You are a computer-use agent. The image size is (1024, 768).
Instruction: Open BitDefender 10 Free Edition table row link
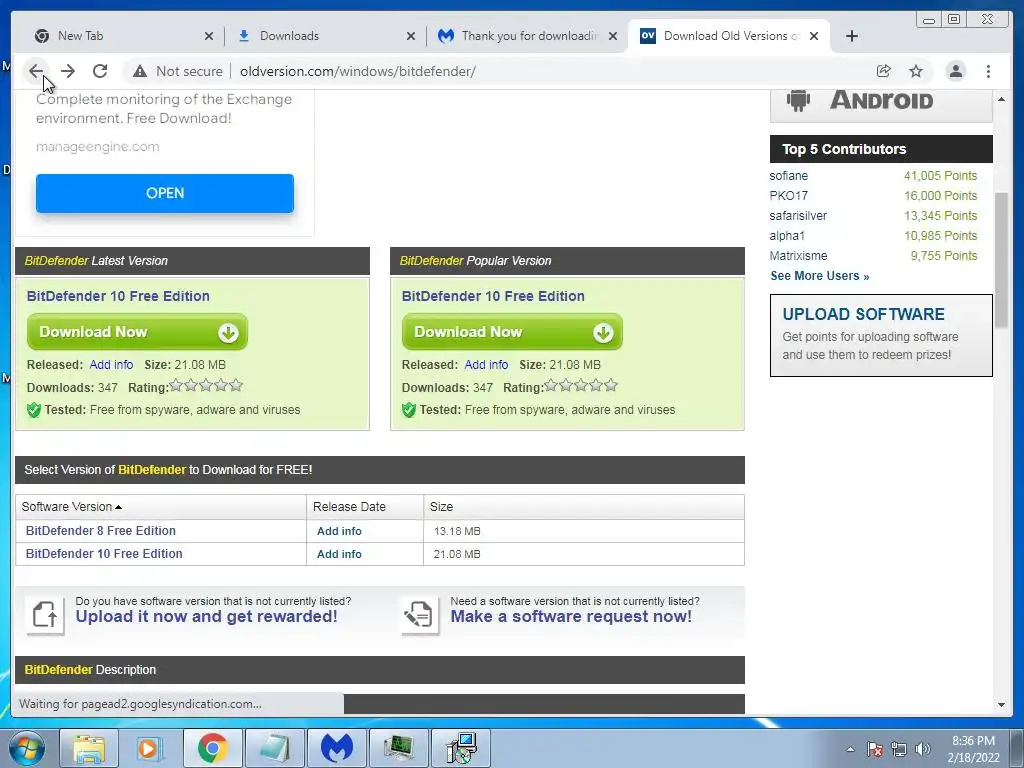tap(104, 554)
